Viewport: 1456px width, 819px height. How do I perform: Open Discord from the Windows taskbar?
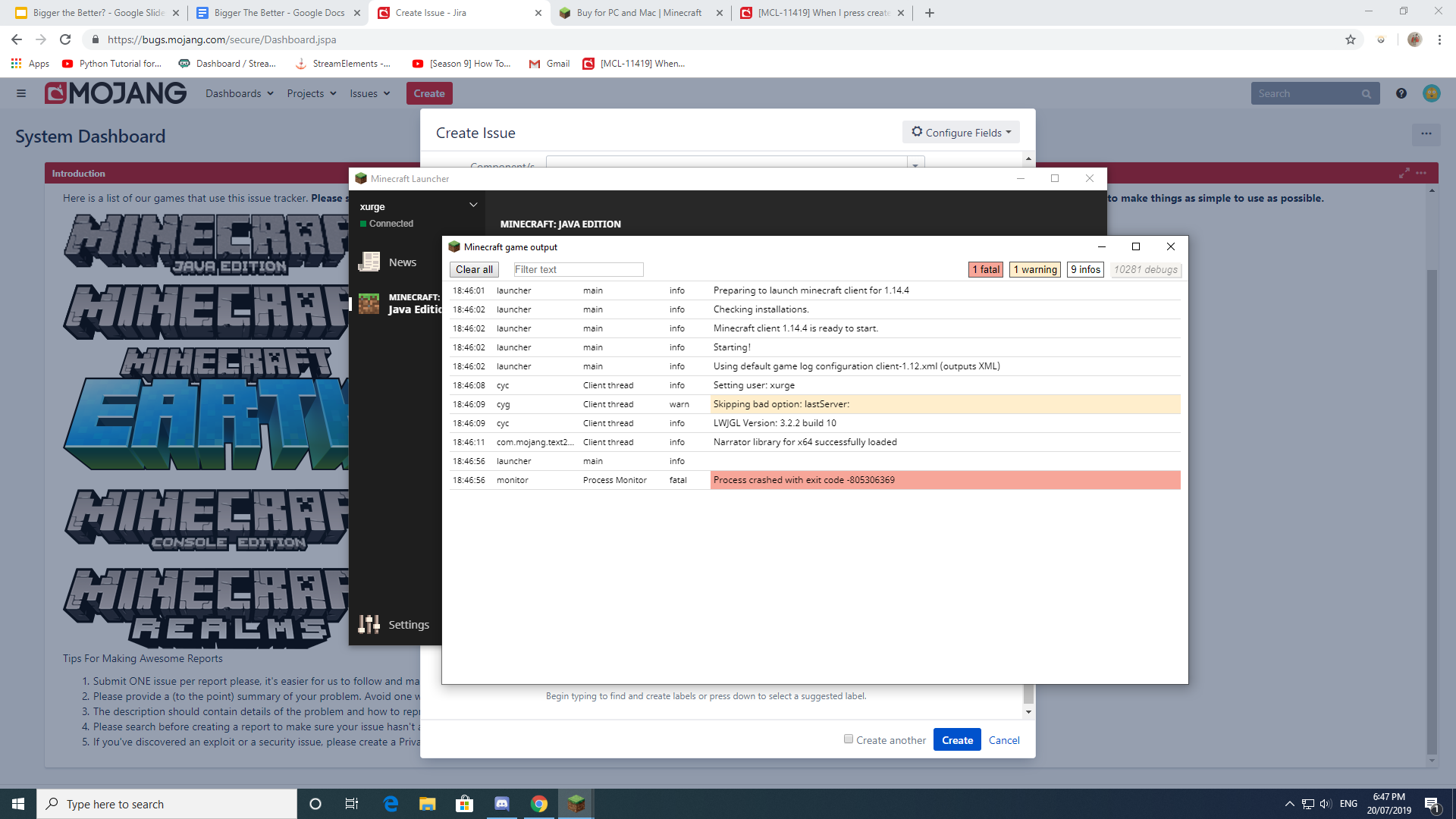502,804
